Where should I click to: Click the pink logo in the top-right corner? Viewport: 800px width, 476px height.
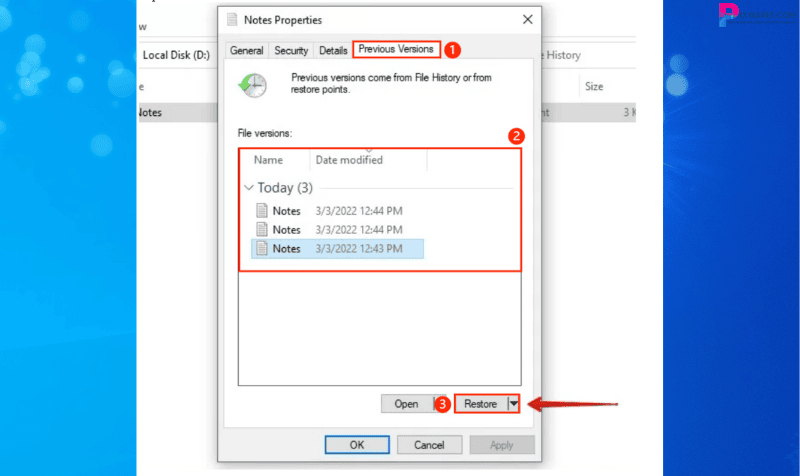(729, 14)
